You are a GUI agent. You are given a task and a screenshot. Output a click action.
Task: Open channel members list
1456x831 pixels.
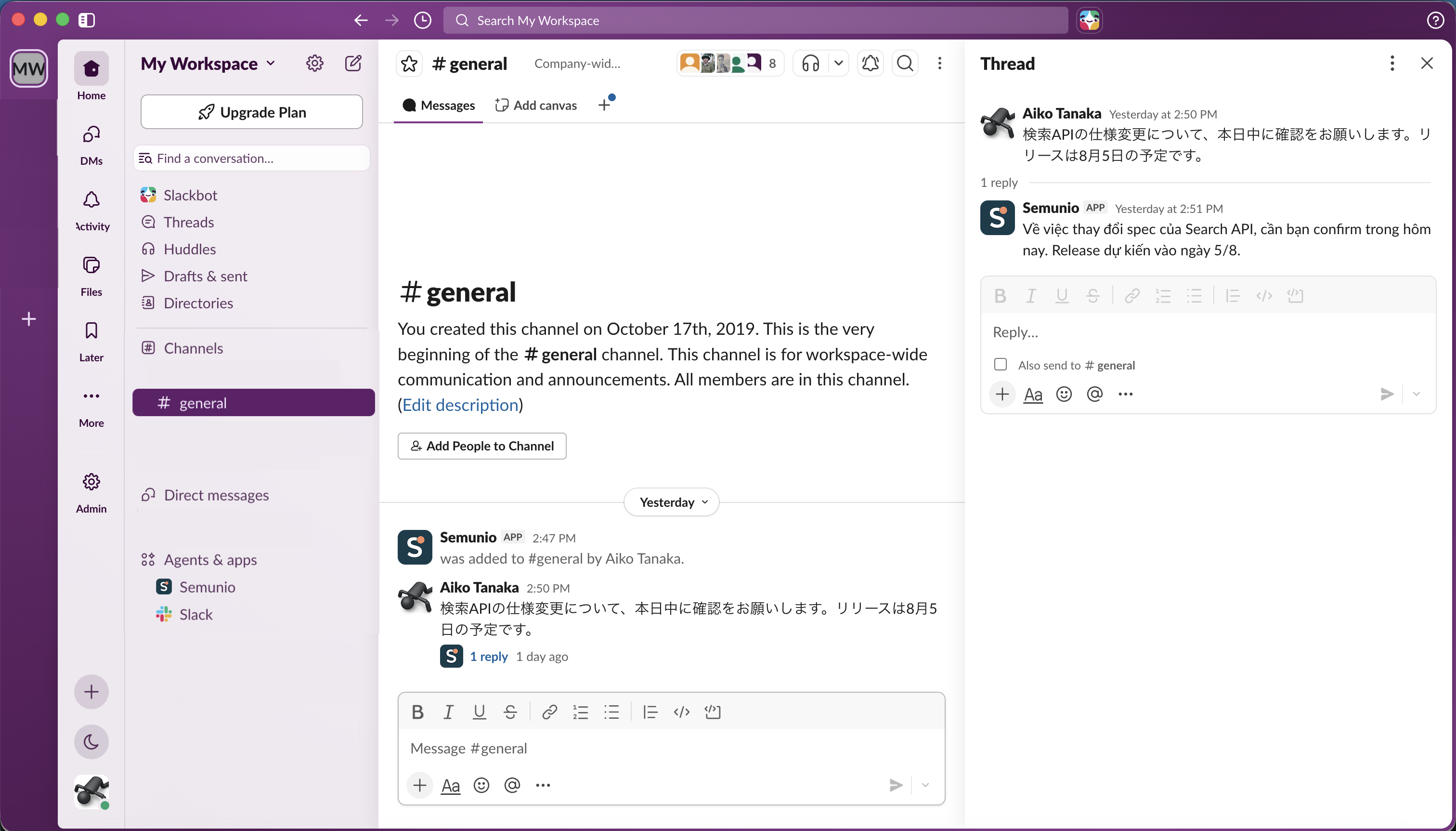point(730,64)
